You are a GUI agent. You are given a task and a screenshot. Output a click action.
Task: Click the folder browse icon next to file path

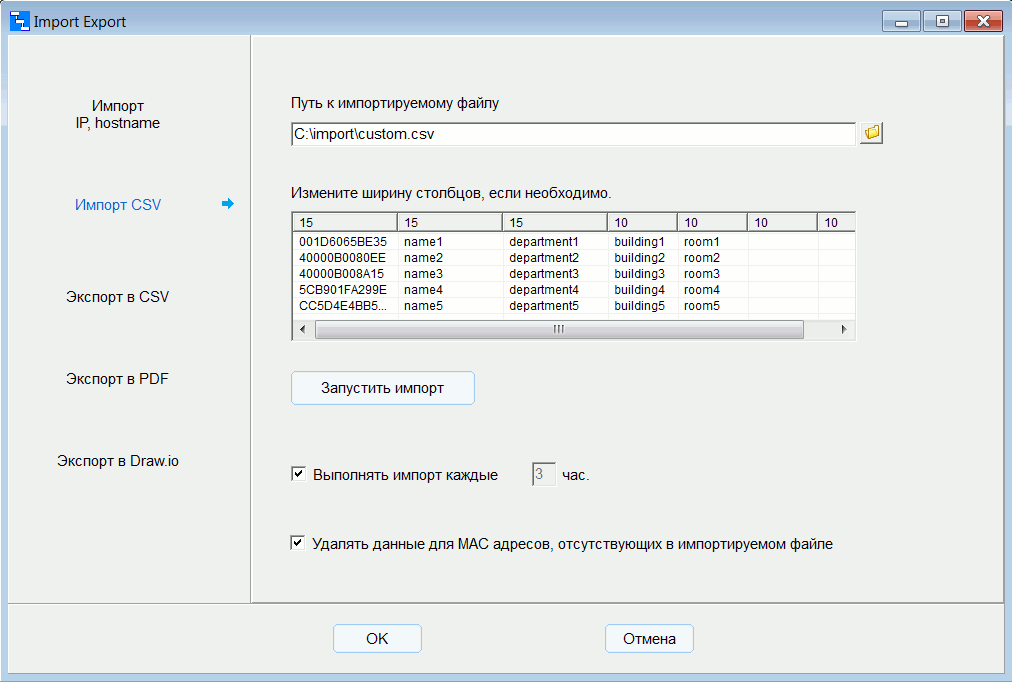pyautogui.click(x=872, y=133)
